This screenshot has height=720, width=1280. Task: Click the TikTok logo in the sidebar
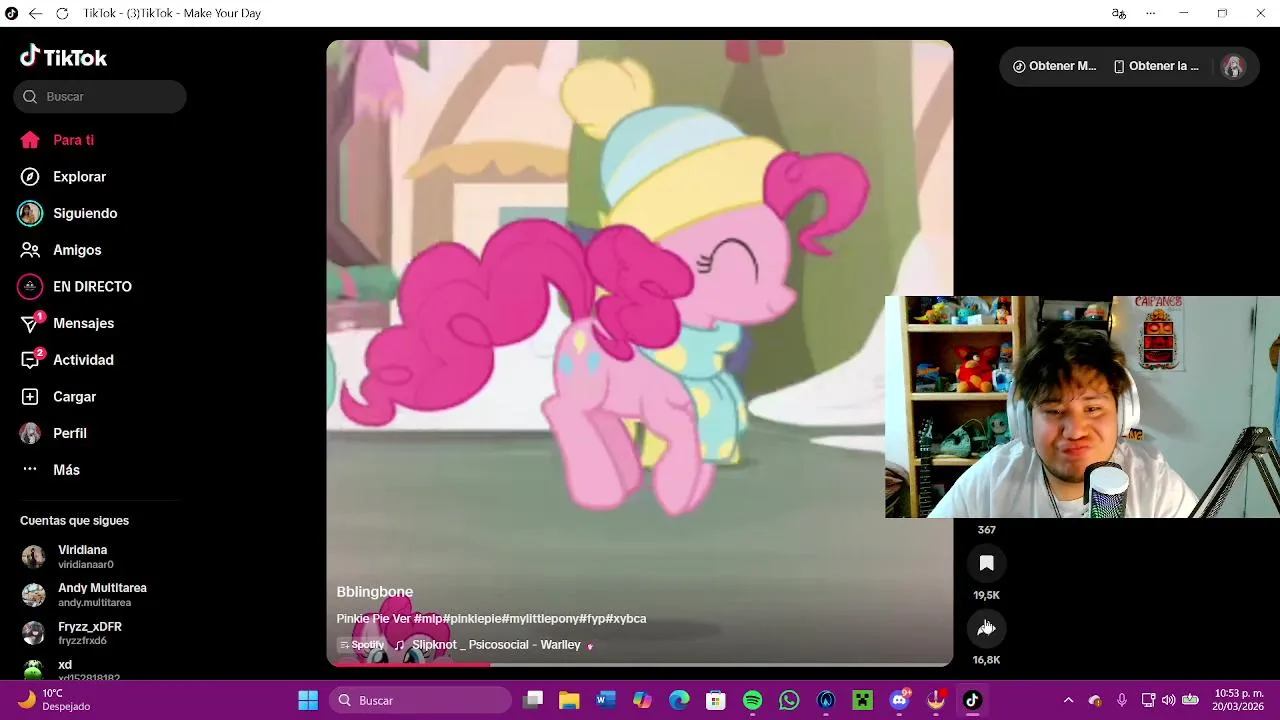click(63, 57)
